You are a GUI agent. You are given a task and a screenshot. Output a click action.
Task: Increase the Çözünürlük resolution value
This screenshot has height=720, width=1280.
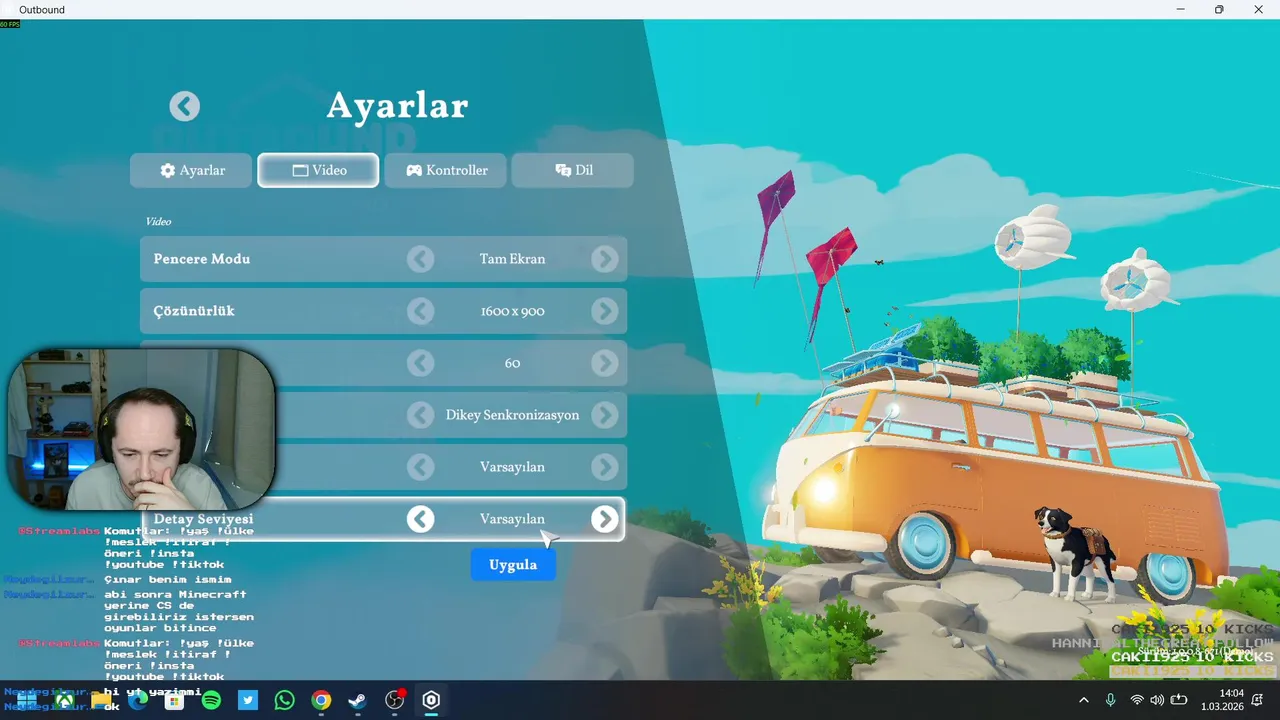click(604, 311)
